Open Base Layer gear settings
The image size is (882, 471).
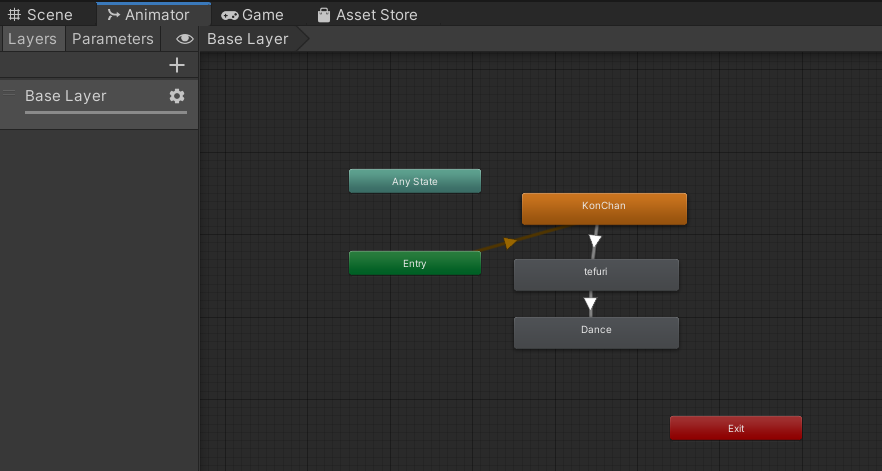pyautogui.click(x=177, y=96)
